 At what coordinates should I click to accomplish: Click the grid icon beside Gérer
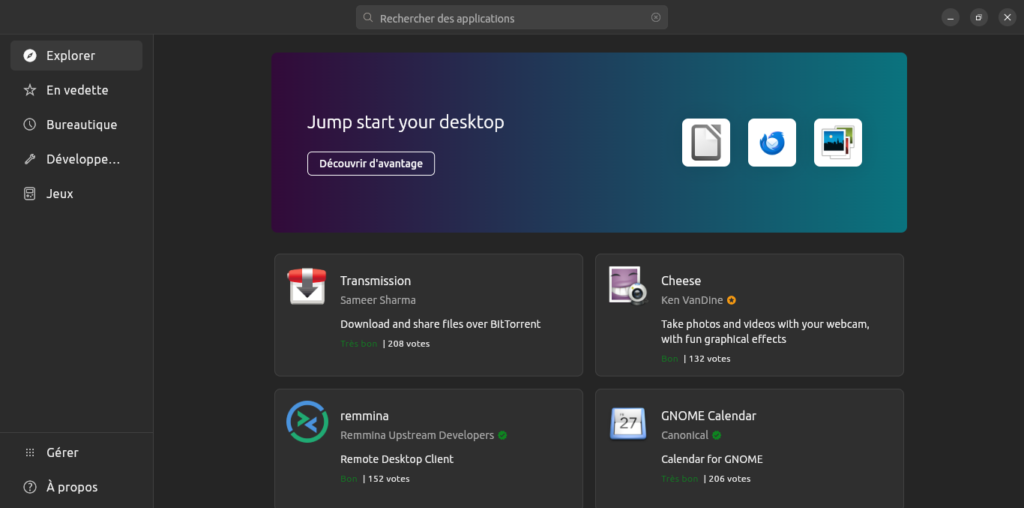coord(29,452)
